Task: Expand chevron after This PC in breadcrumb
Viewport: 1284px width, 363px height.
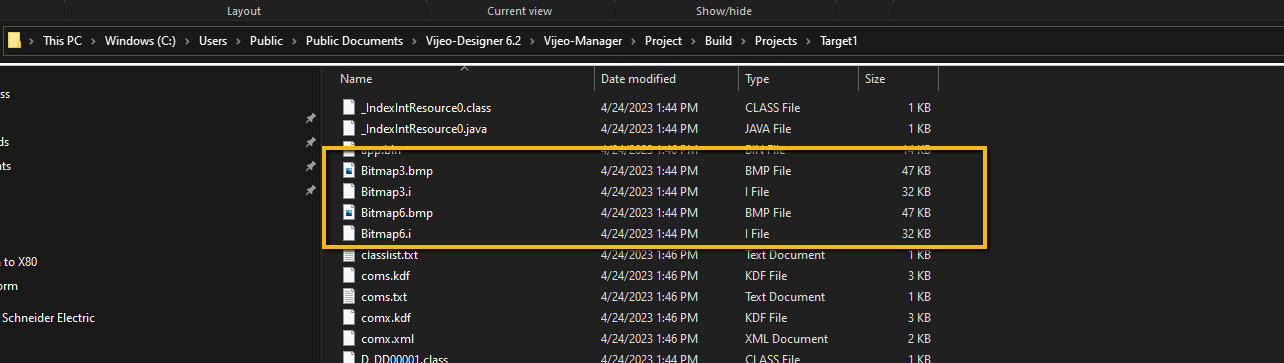Action: point(93,41)
